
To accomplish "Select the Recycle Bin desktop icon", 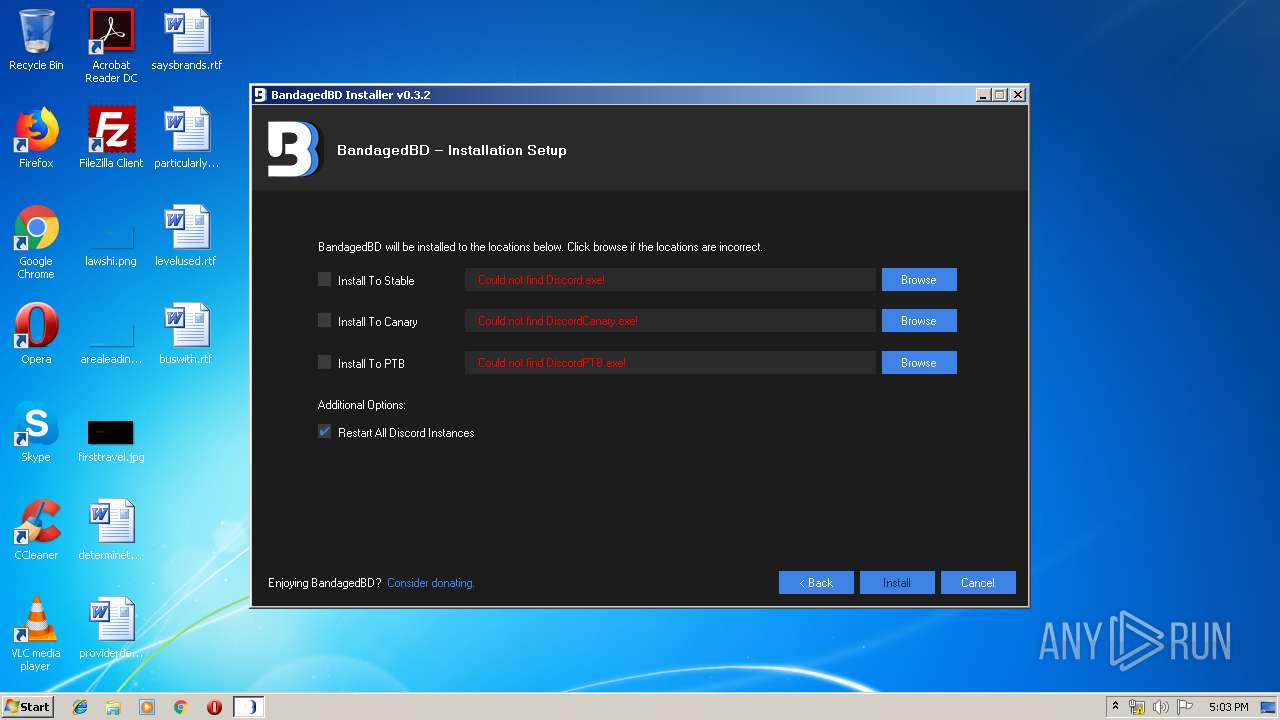I will (x=36, y=40).
